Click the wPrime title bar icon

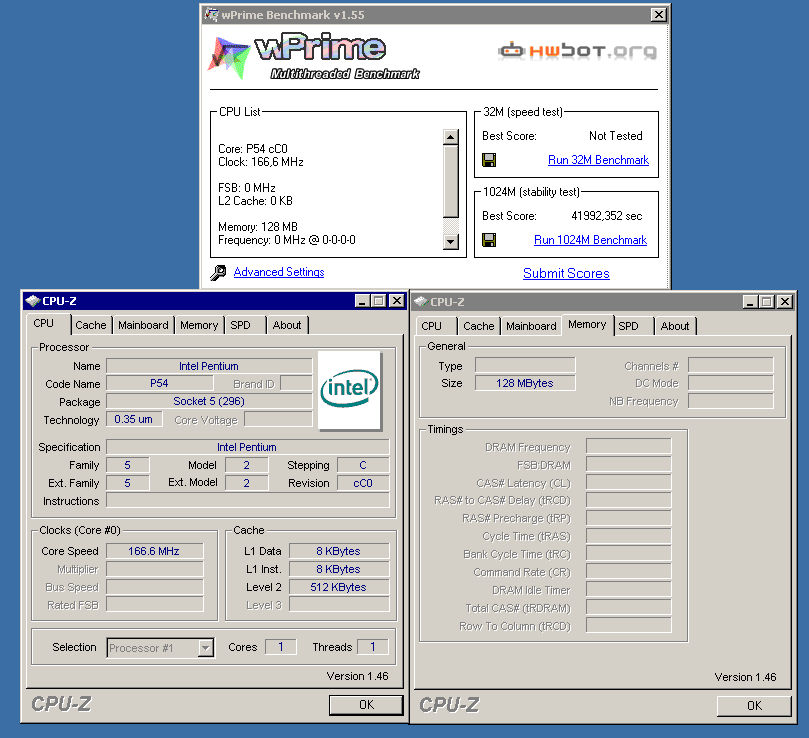(211, 14)
